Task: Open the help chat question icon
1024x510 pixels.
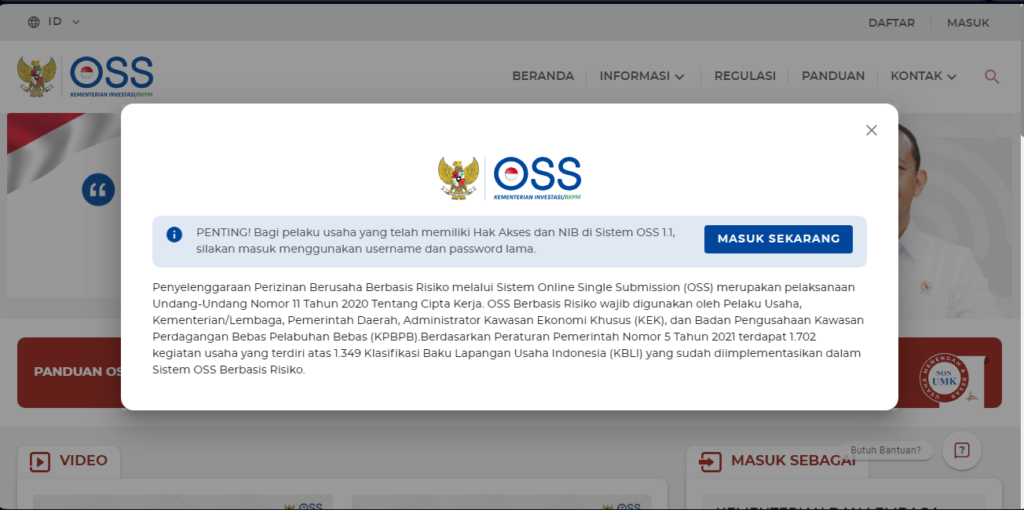Action: (x=961, y=450)
